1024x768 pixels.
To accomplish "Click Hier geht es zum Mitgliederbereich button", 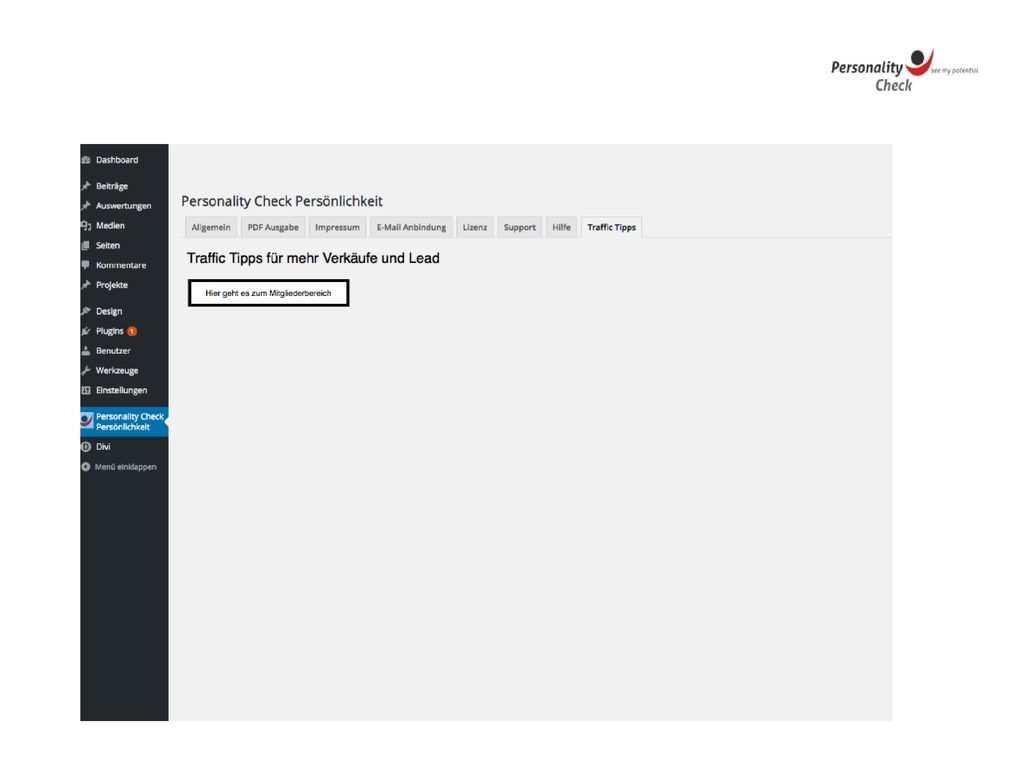I will (x=268, y=293).
